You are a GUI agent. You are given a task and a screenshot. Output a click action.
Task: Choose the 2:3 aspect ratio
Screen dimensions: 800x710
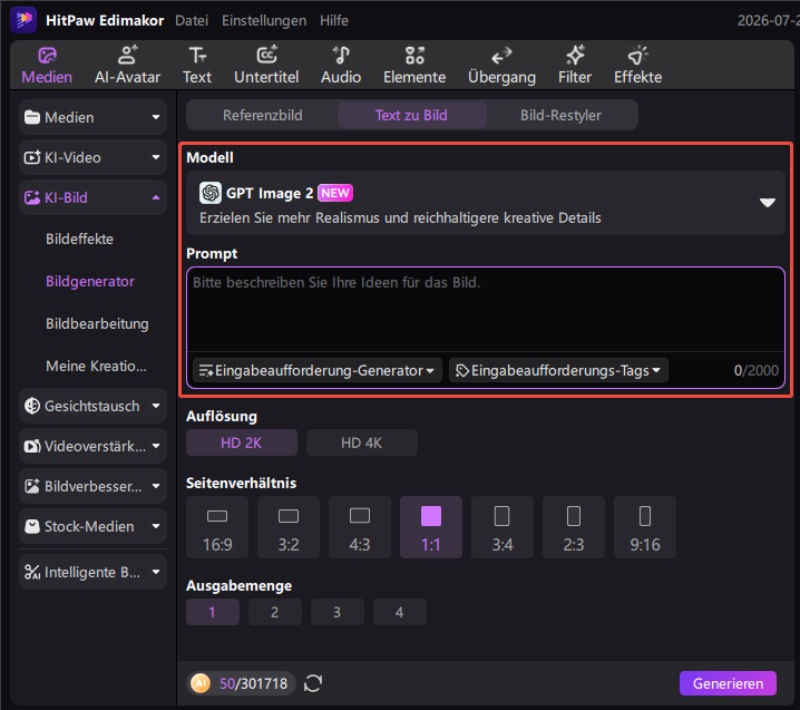tap(573, 527)
